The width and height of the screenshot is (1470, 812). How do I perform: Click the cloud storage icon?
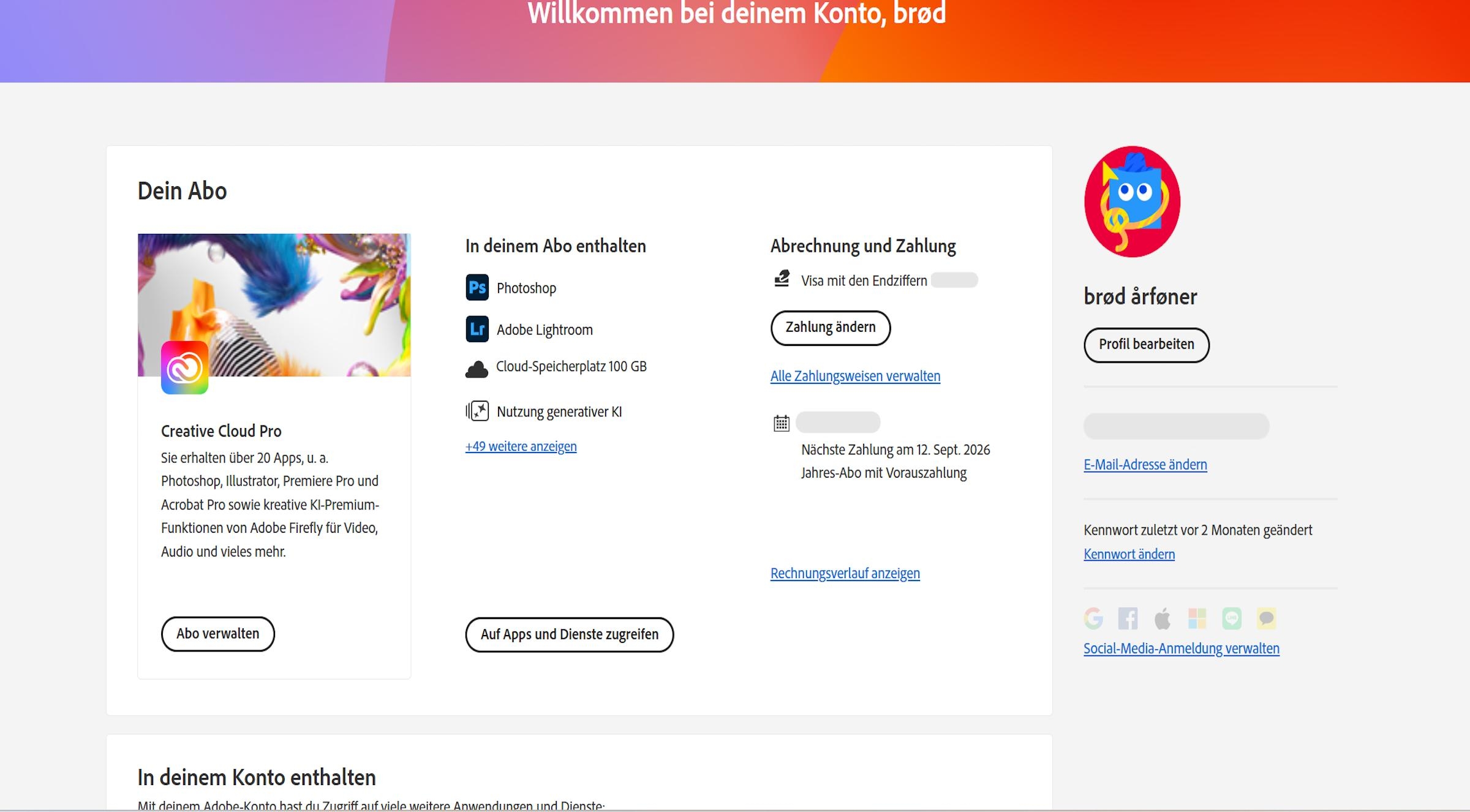coord(477,367)
